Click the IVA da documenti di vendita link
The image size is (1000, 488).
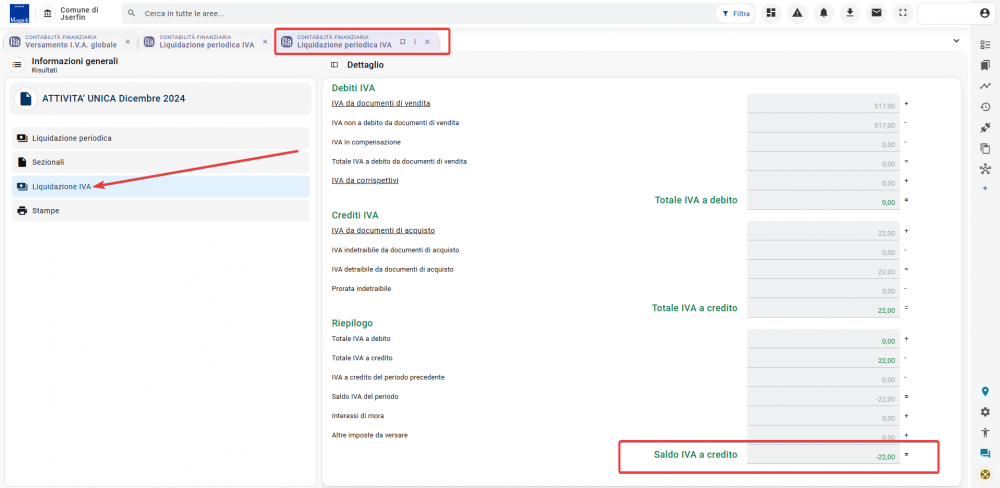pyautogui.click(x=381, y=103)
